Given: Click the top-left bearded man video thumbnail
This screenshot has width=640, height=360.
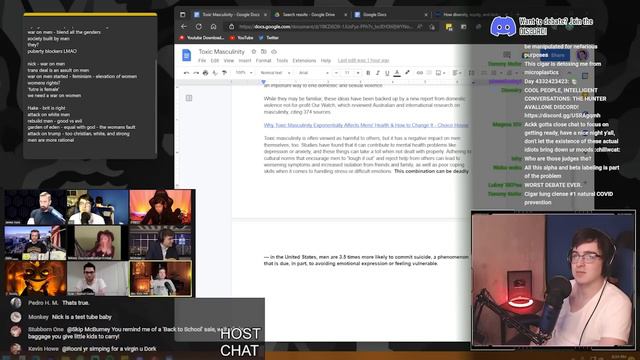Looking at the screenshot, I should click(x=36, y=207).
